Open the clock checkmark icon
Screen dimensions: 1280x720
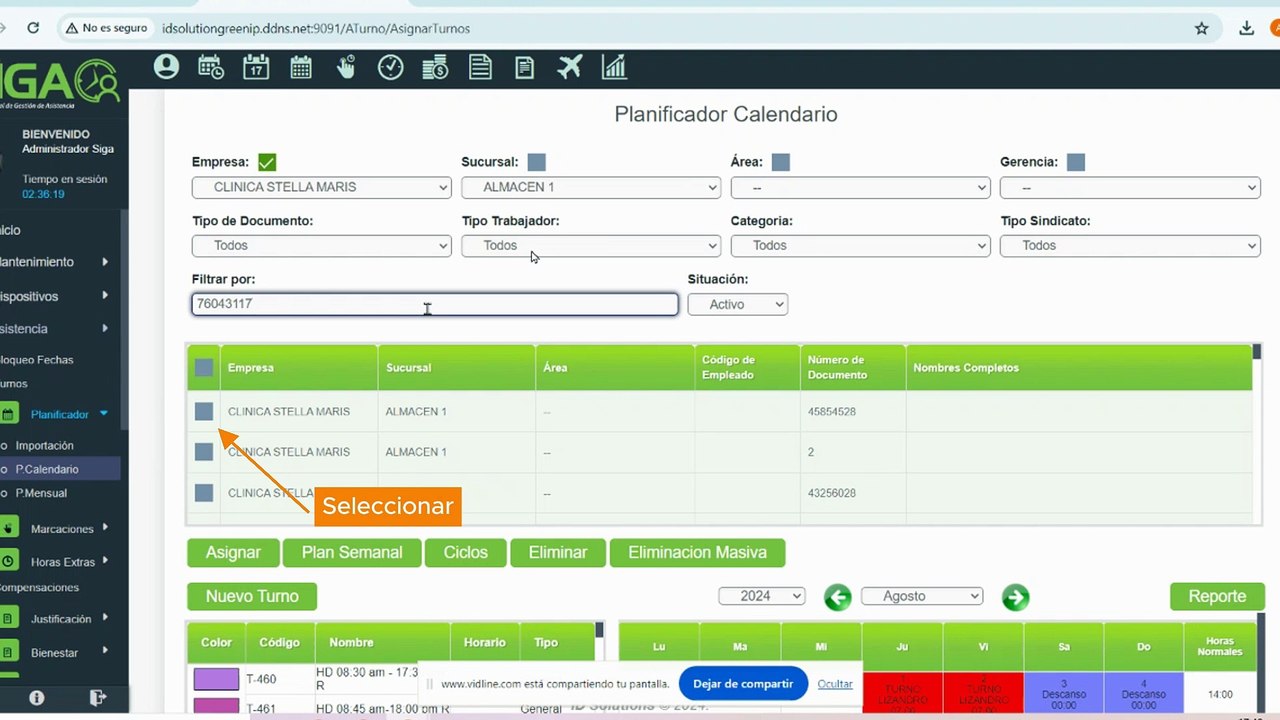pyautogui.click(x=390, y=67)
